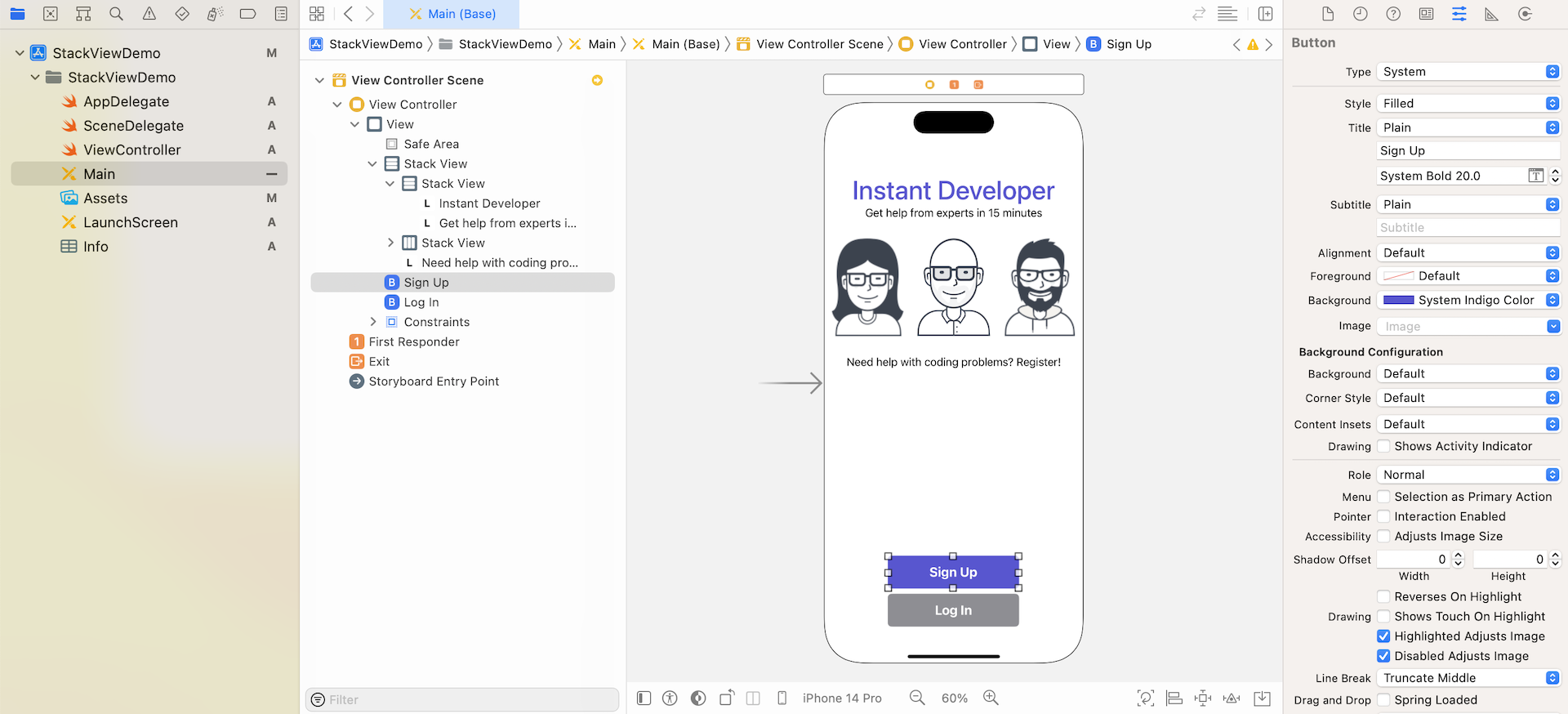Open the Identity inspector icon

click(x=1426, y=14)
